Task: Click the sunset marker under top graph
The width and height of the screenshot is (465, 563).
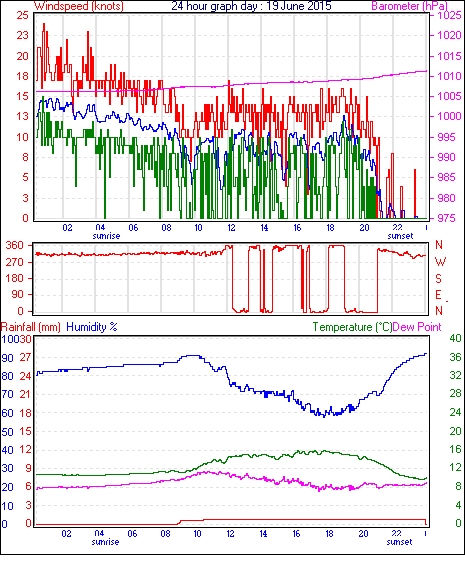Action: click(x=400, y=236)
